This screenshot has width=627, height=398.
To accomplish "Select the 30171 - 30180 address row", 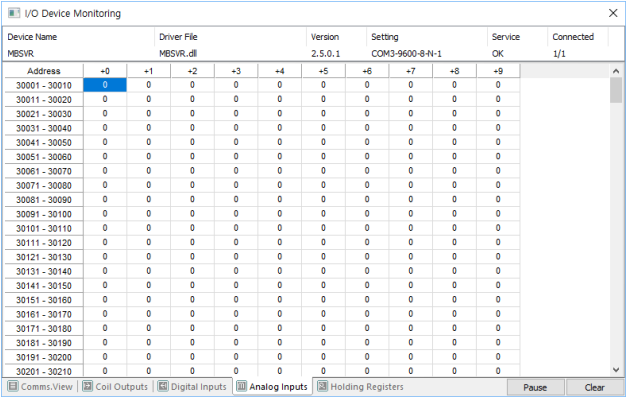I will [x=44, y=328].
